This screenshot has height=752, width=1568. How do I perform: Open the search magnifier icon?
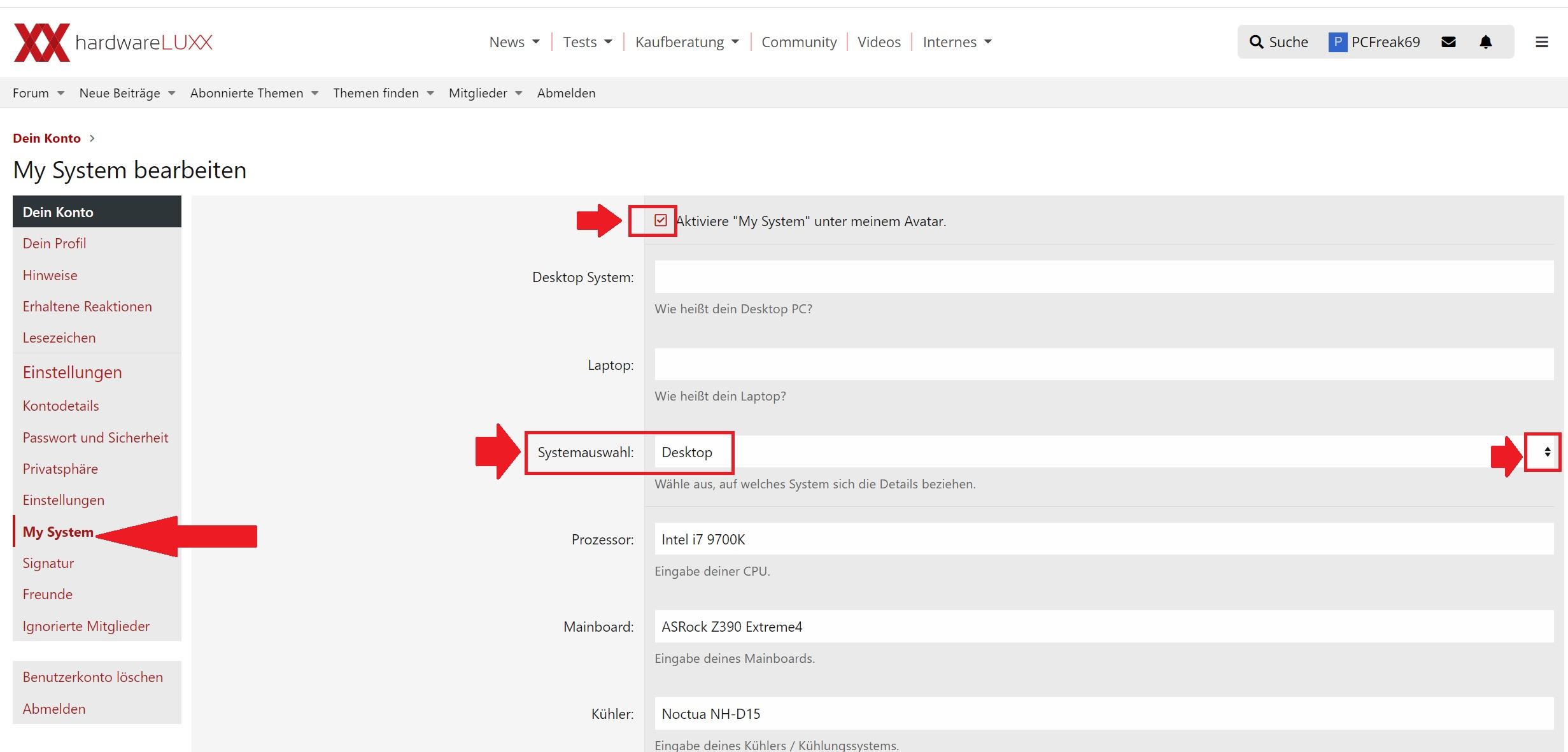pos(1255,42)
